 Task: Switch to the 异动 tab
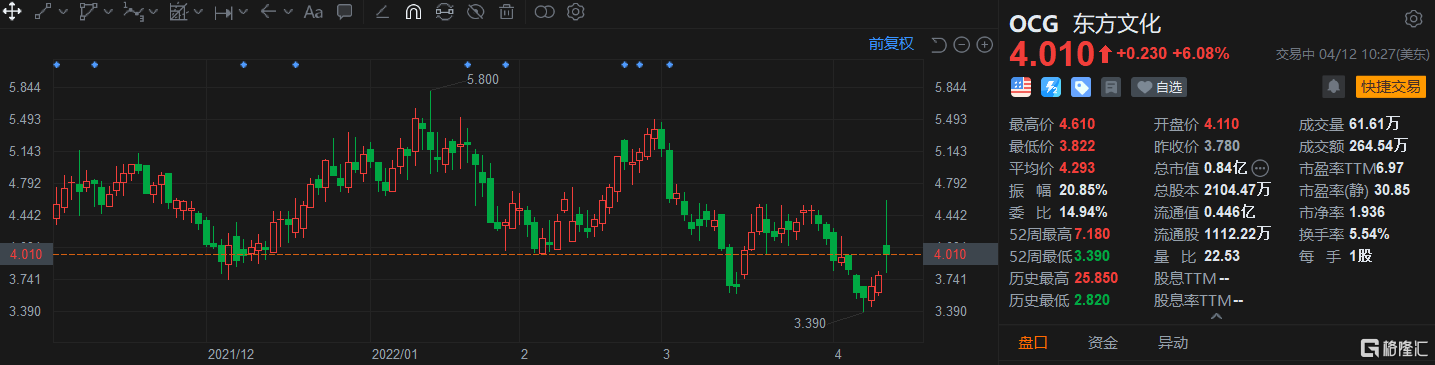(1173, 342)
